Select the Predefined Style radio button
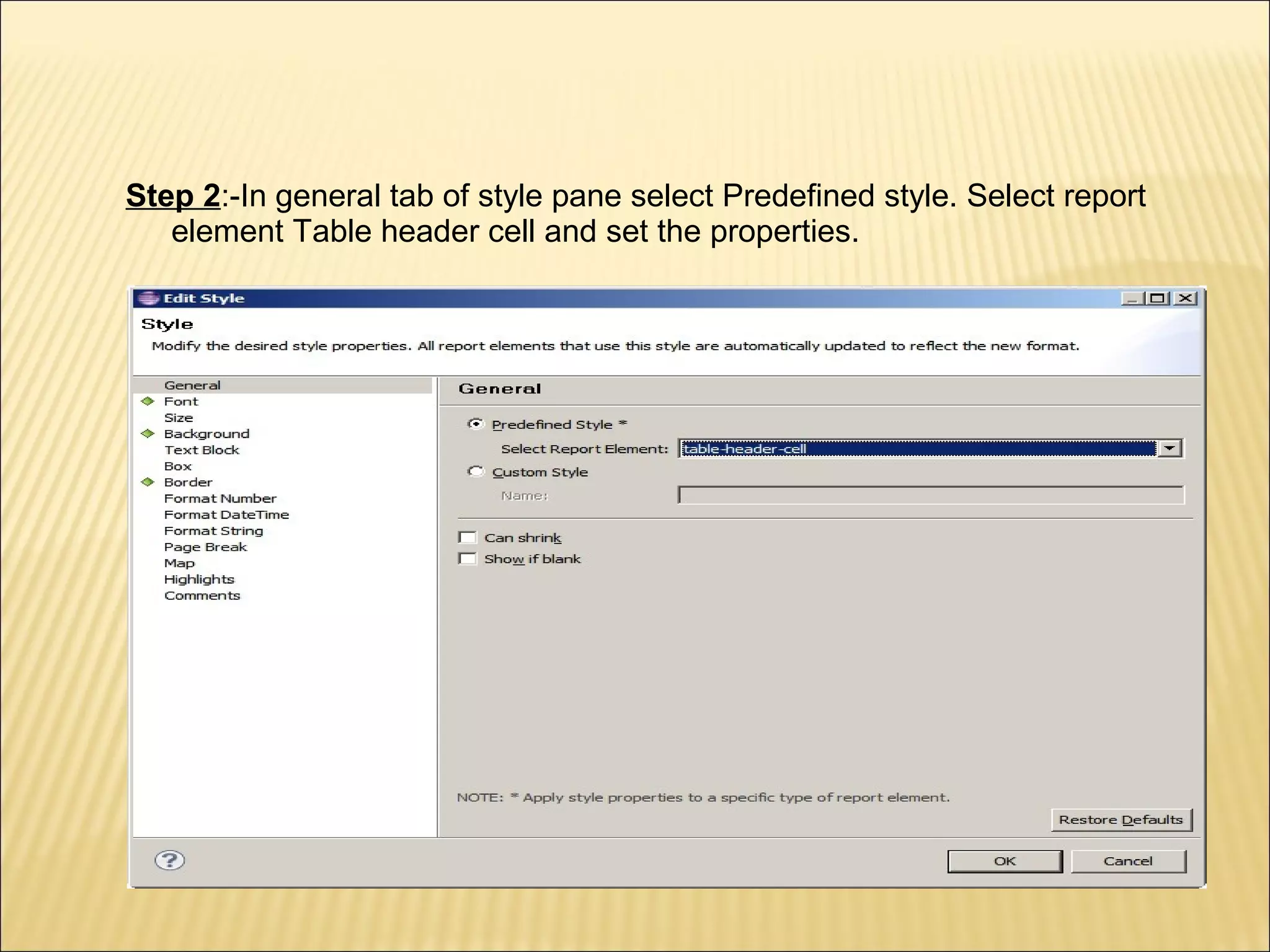 [x=476, y=424]
